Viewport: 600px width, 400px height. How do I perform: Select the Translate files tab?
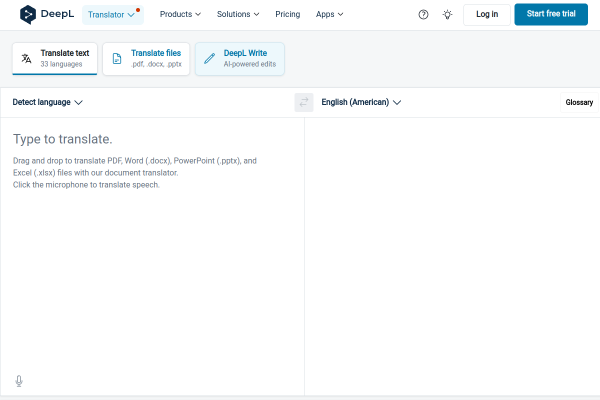tap(146, 59)
